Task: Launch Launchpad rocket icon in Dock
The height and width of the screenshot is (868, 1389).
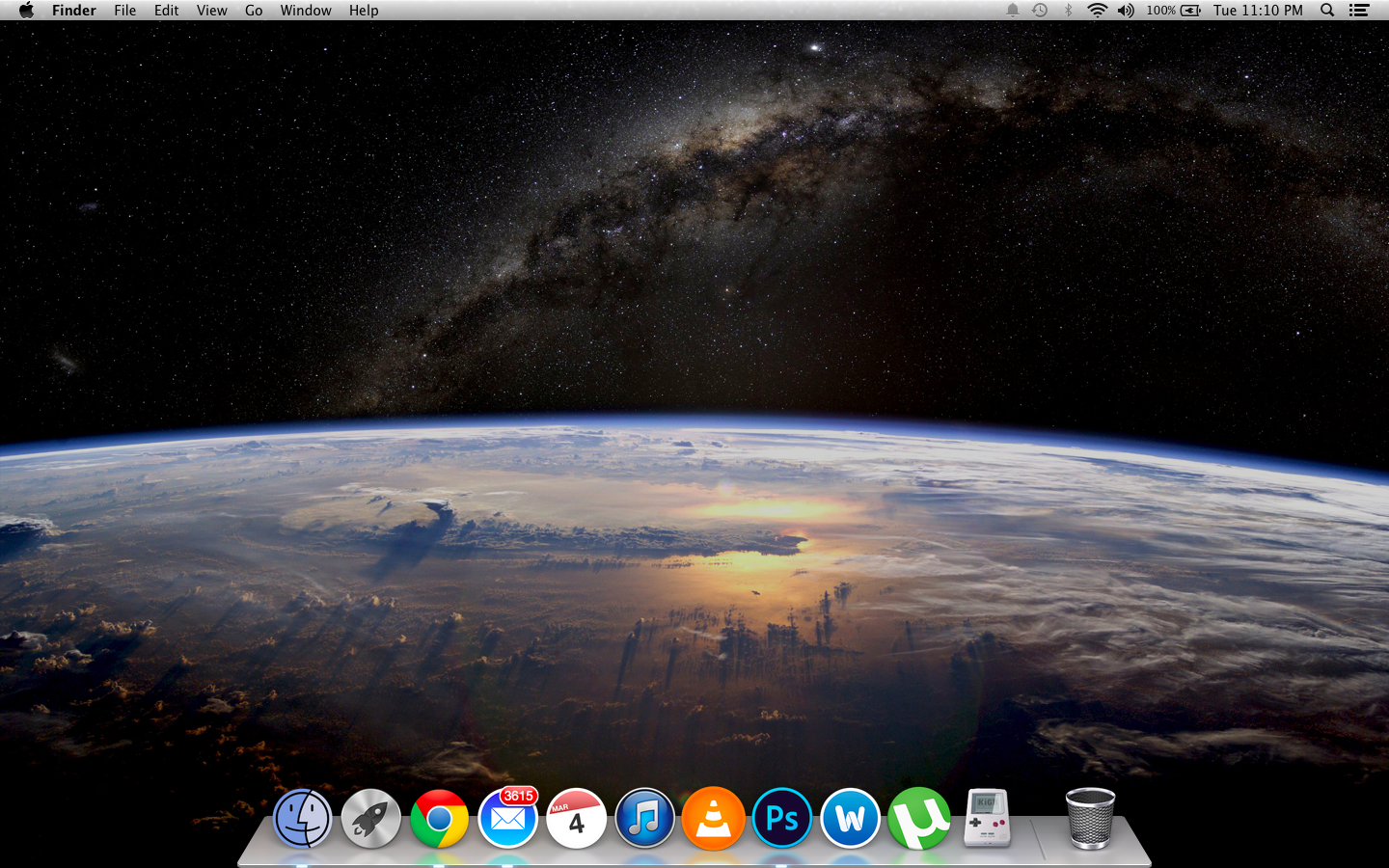Action: [371, 819]
